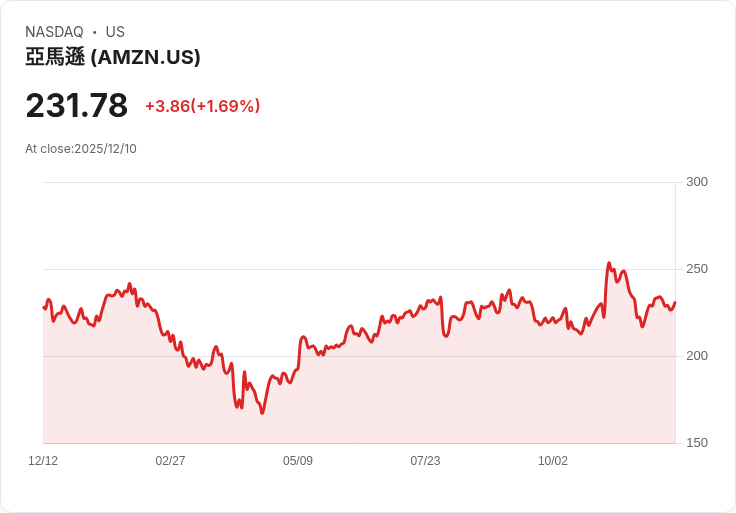The width and height of the screenshot is (736, 513).
Task: Click the 02/27 date on the x-axis
Action: coord(170,461)
